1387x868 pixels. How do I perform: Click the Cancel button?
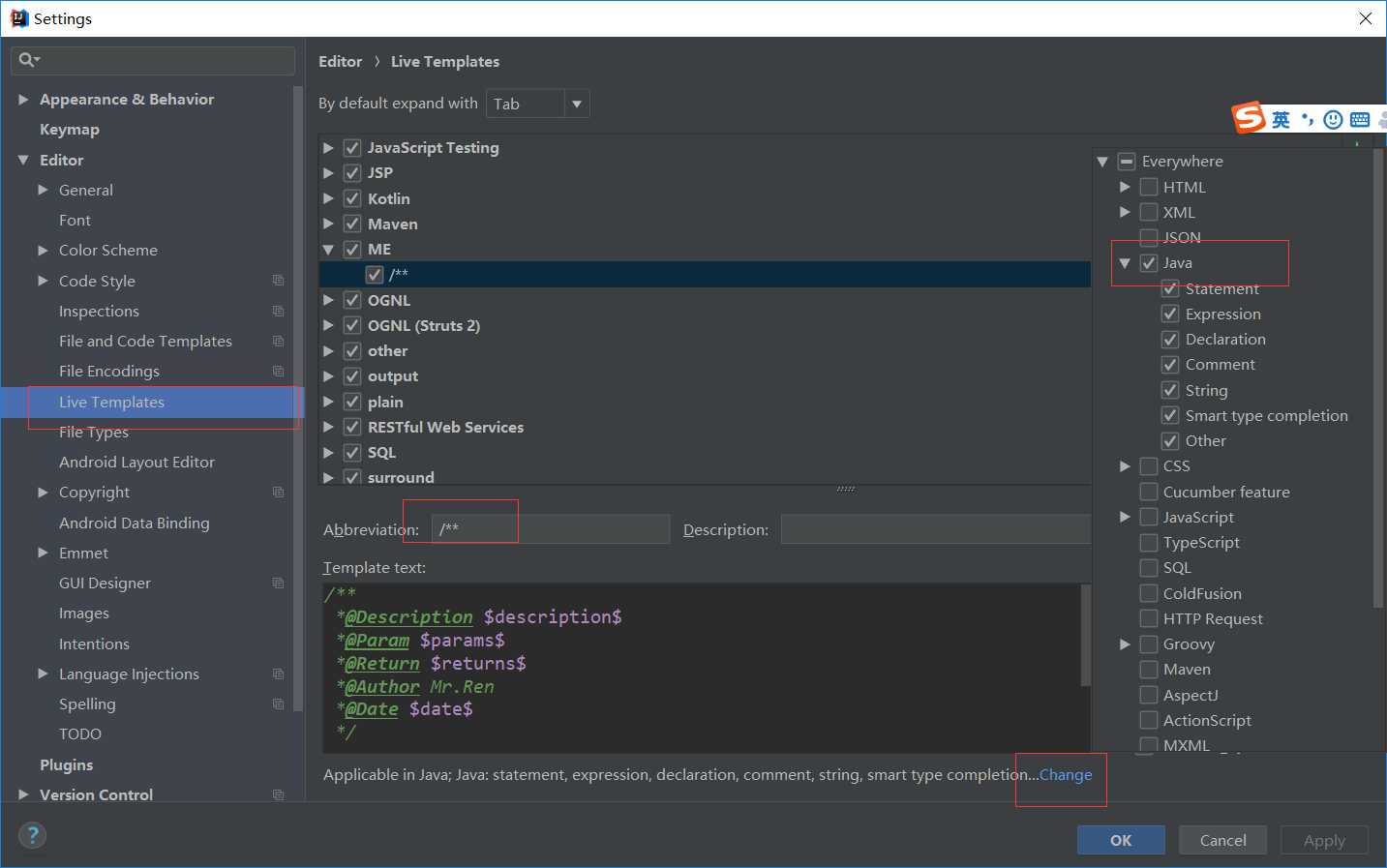(1222, 840)
